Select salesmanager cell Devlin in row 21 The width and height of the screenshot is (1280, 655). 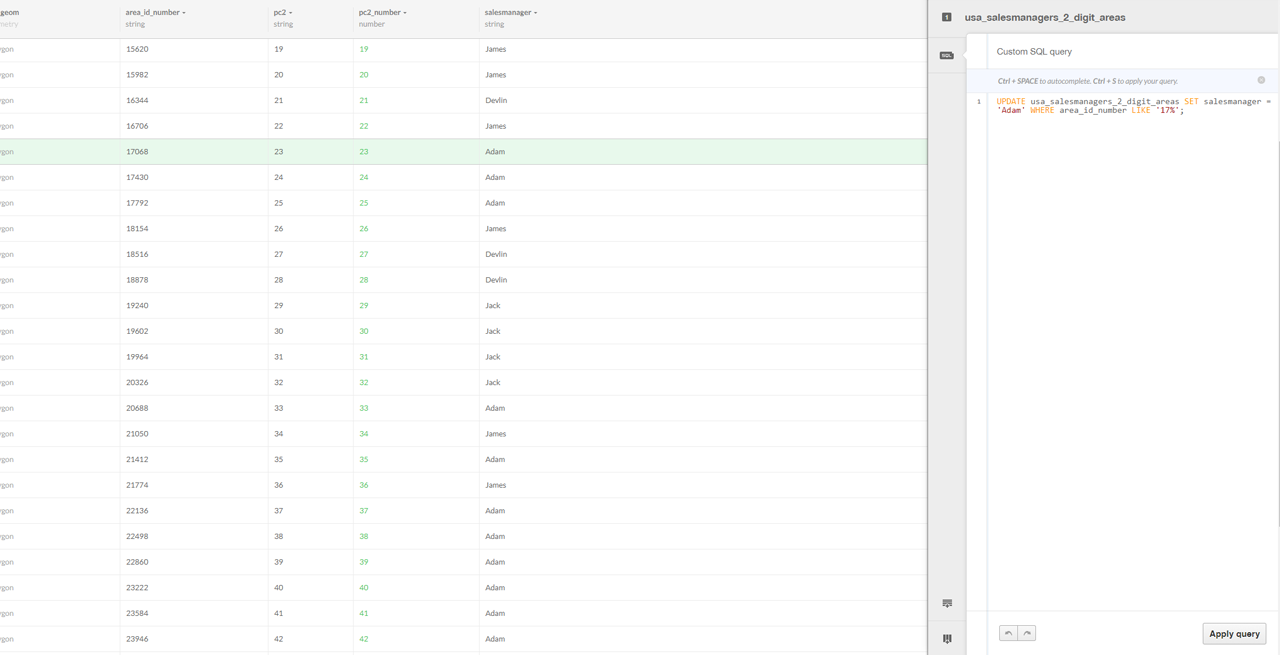496,100
